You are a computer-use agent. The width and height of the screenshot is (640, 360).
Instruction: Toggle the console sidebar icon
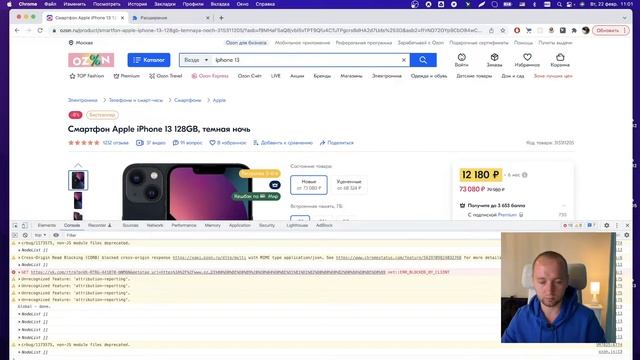(x=15, y=235)
